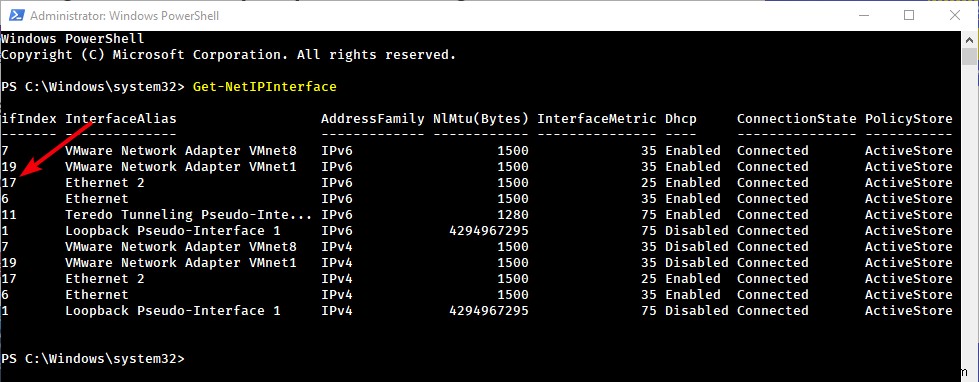Click the InterfaceMetric column header

(597, 119)
